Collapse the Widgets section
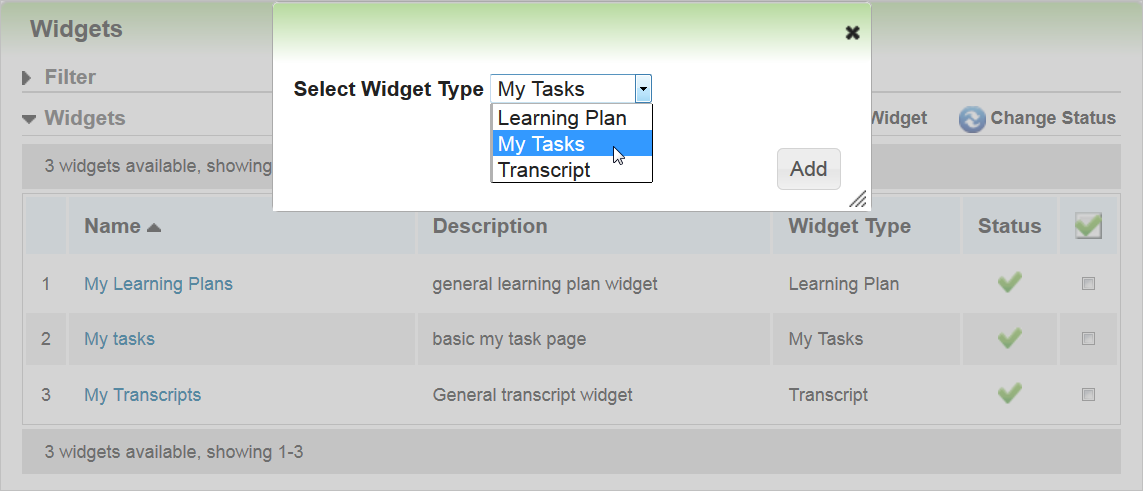1143x491 pixels. point(28,118)
